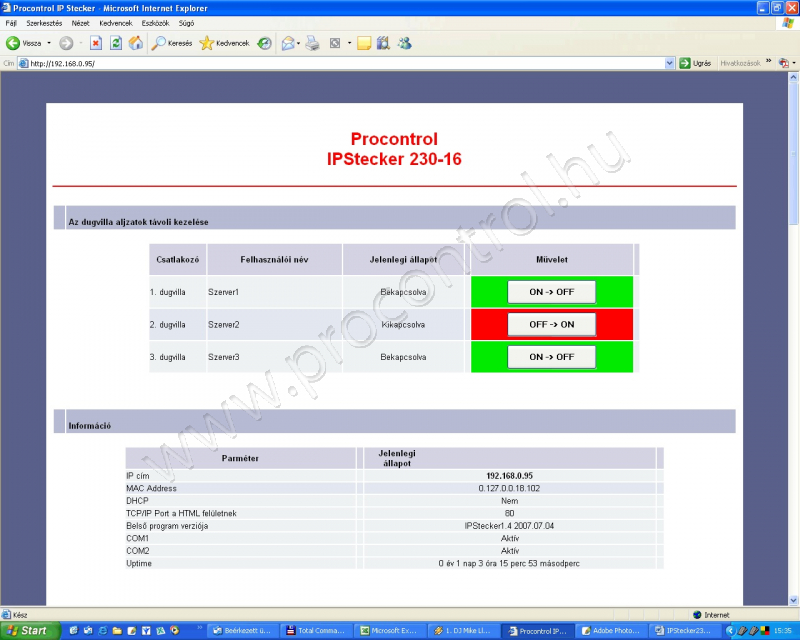Click the Windows flag throbber logo

click(788, 23)
